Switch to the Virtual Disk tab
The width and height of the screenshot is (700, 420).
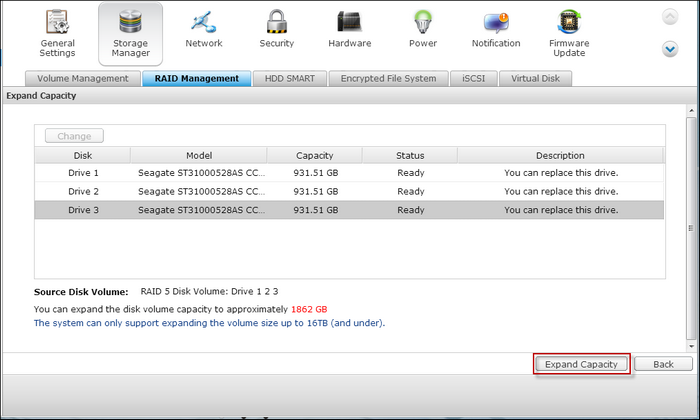(536, 78)
